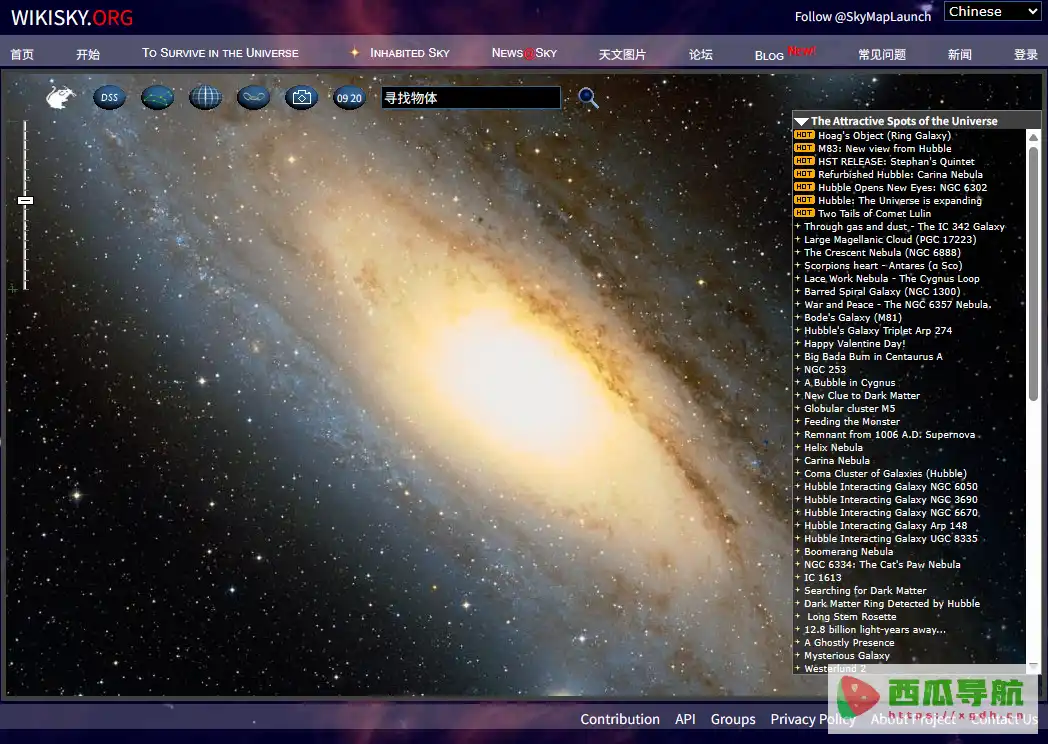This screenshot has width=1048, height=744.
Task: Open the Chinese language dropdown
Action: point(993,11)
